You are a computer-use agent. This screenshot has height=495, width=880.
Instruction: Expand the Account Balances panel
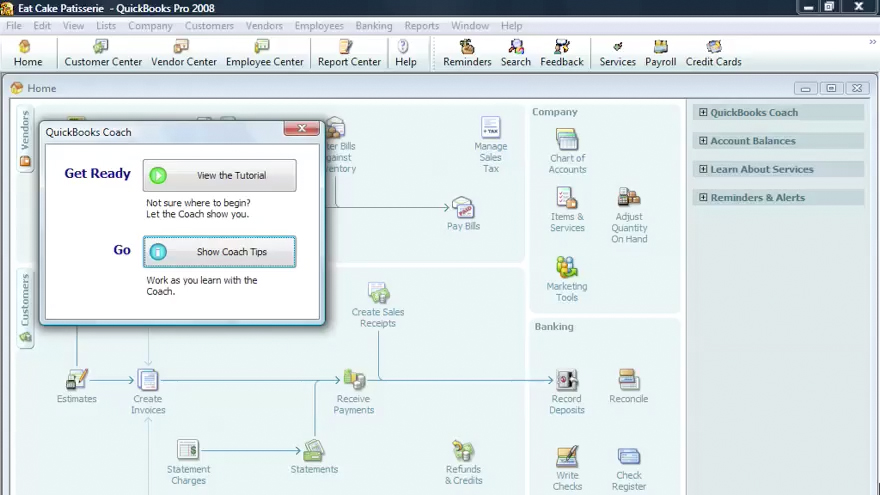(703, 141)
